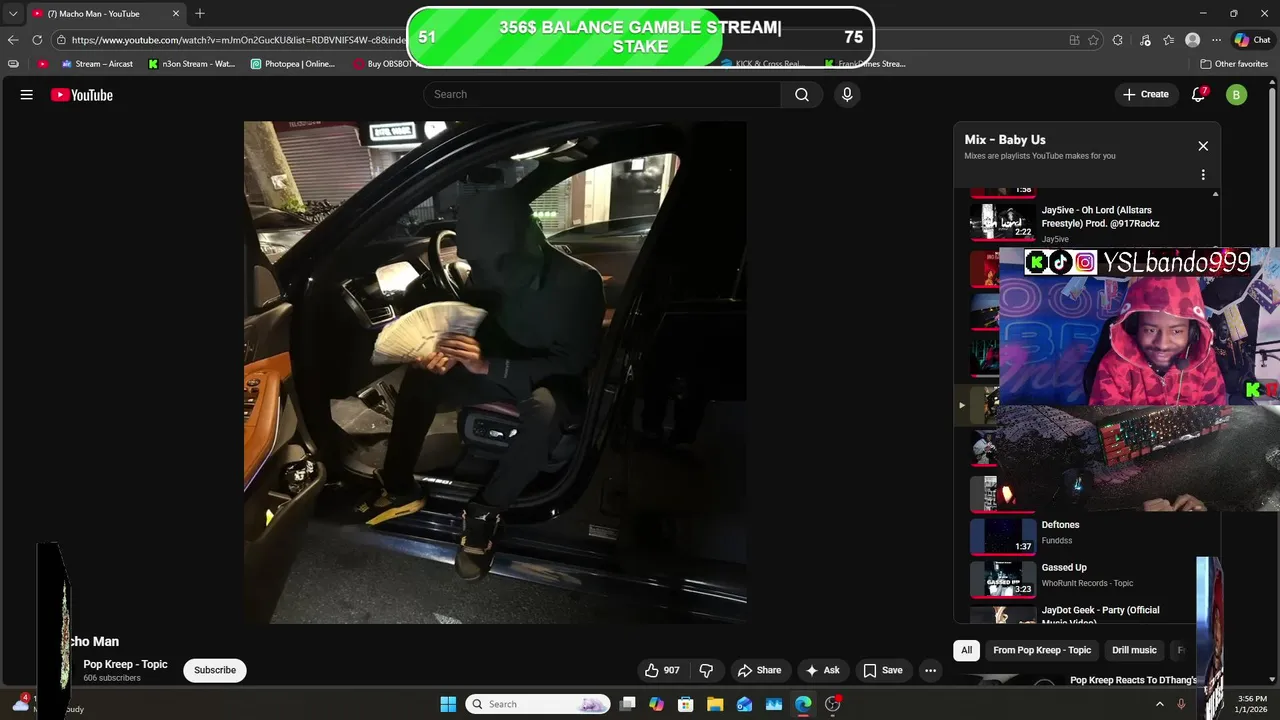Open the Gassed Up thumbnail
This screenshot has width=1280, height=720.
(1003, 579)
